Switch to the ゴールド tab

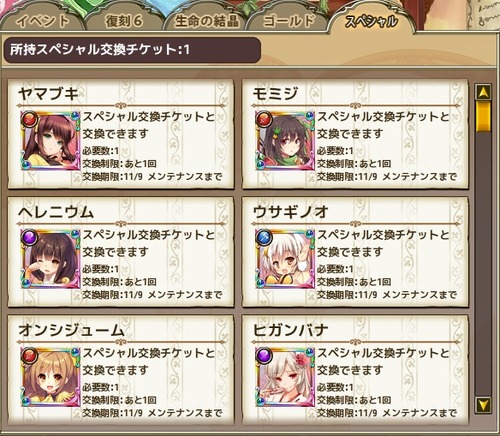pyautogui.click(x=288, y=21)
